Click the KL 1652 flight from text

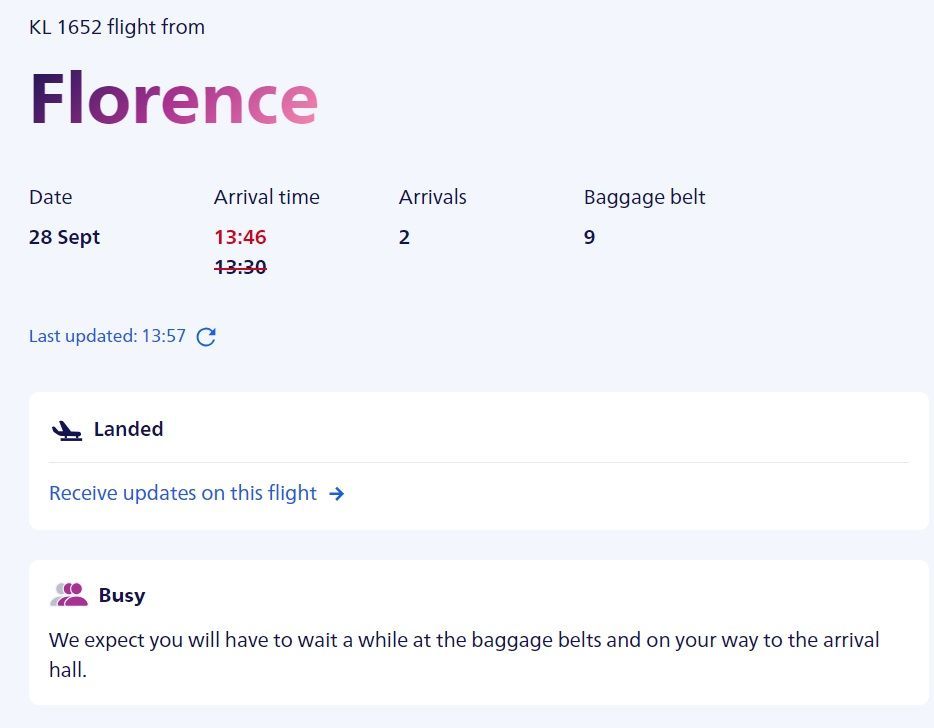coord(117,27)
